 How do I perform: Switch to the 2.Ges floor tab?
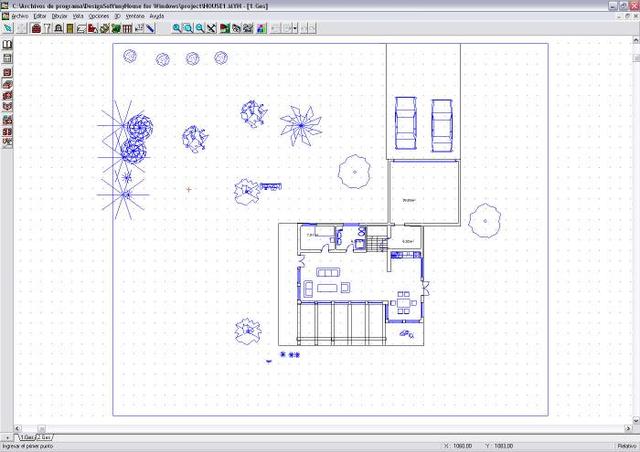(x=46, y=438)
